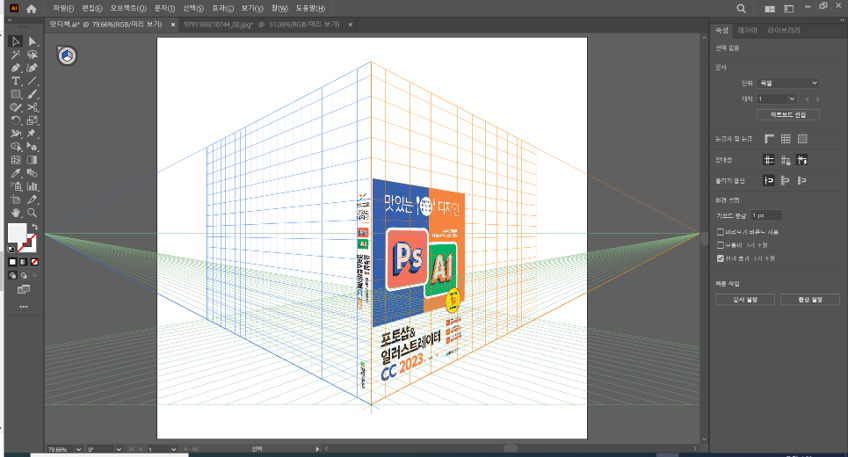Screen dimensions: 848x457
Task: Select the Scissors tool
Action: point(32,107)
